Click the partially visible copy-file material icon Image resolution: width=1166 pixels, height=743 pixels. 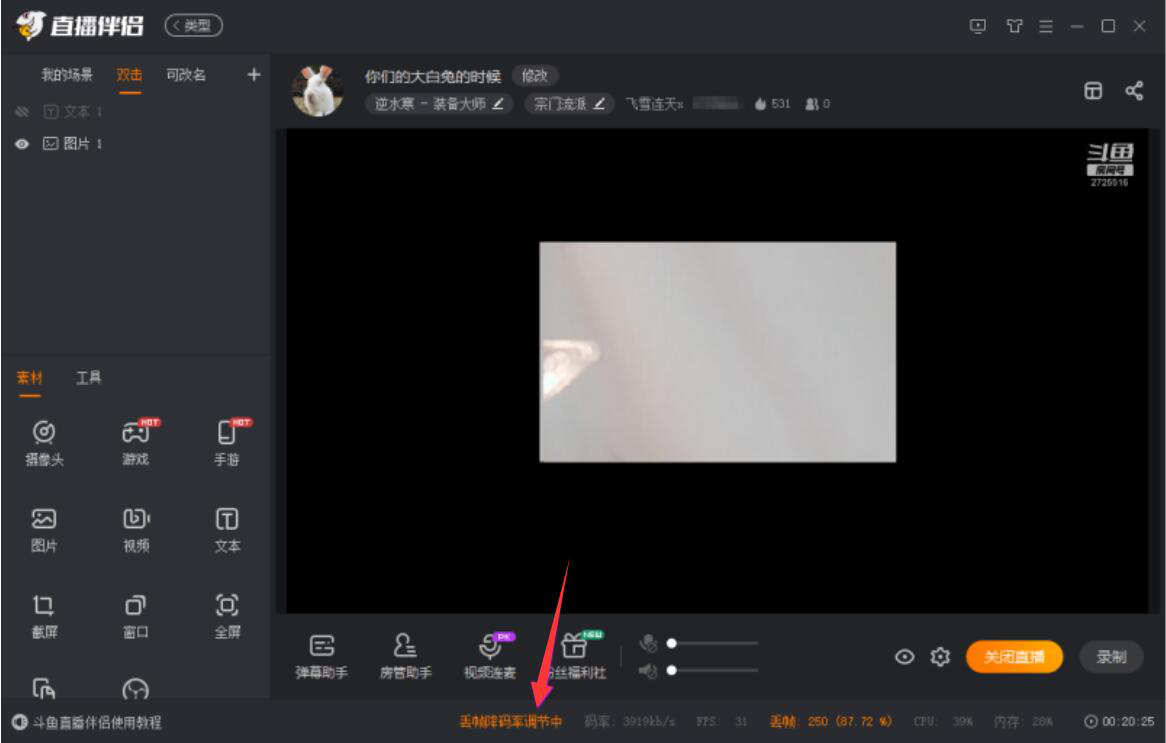[44, 688]
